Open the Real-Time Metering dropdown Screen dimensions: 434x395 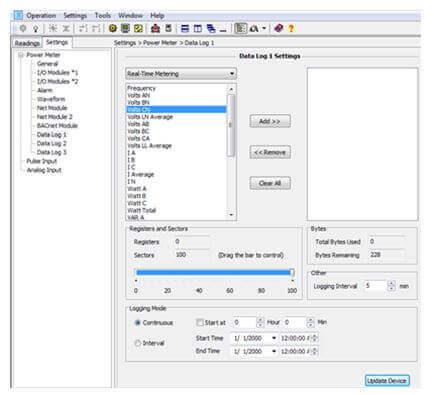coord(232,74)
